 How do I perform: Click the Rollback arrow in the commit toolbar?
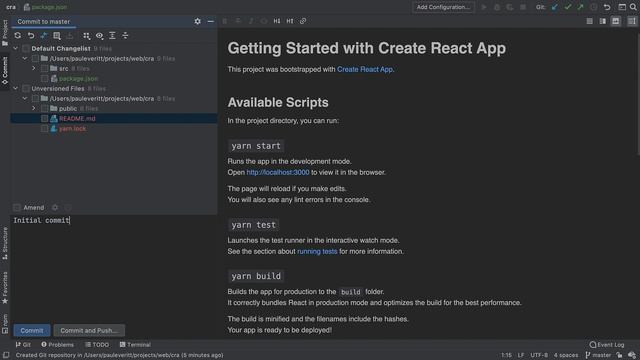coord(31,36)
